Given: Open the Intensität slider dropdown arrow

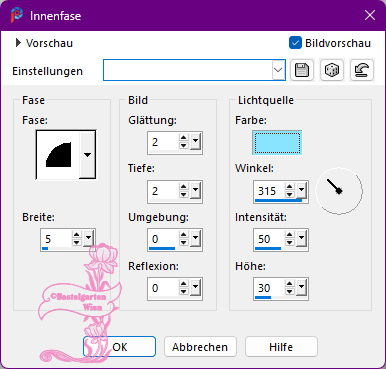Looking at the screenshot, I should pyautogui.click(x=301, y=238).
